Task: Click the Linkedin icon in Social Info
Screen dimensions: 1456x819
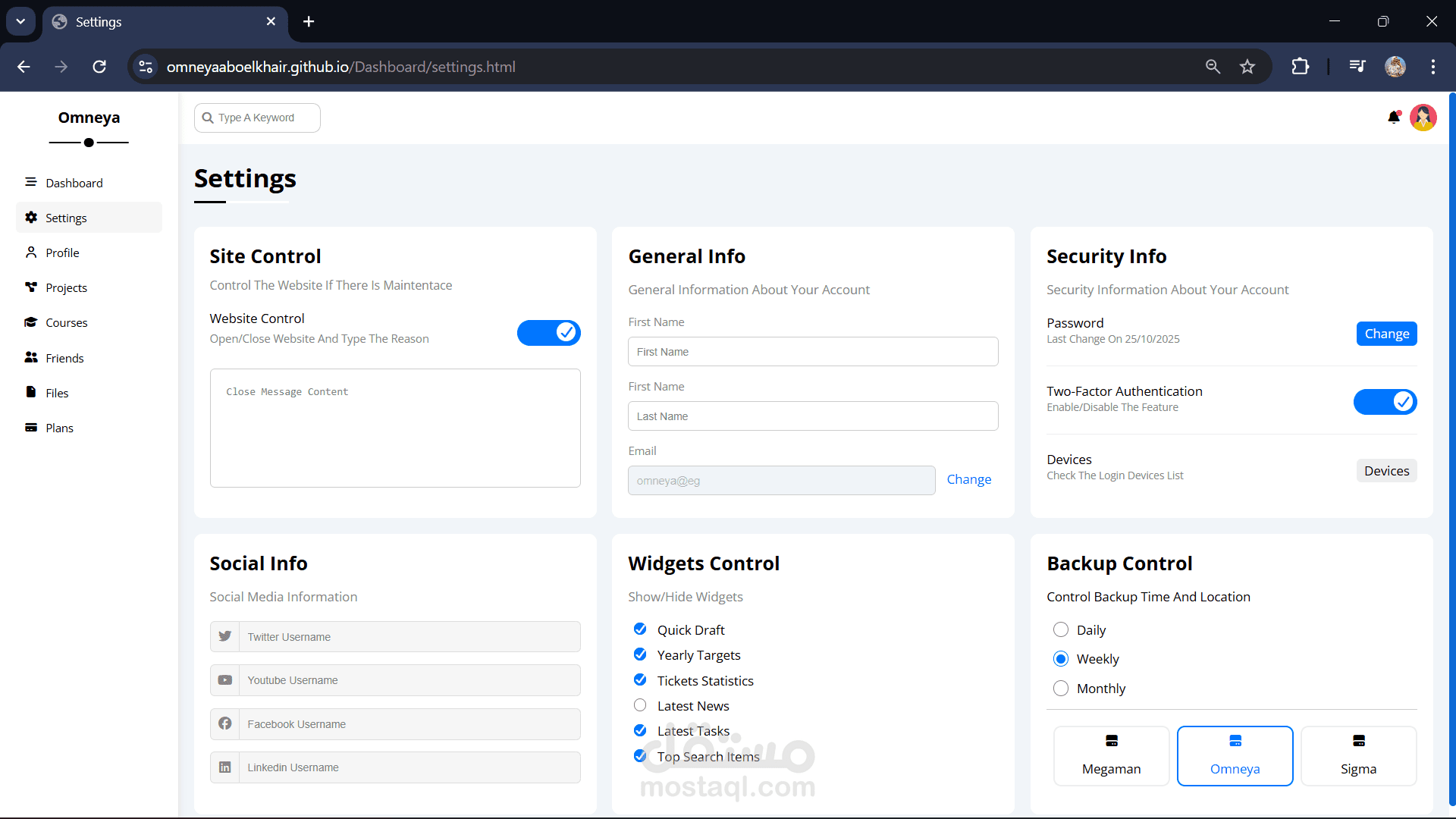Action: 225,767
